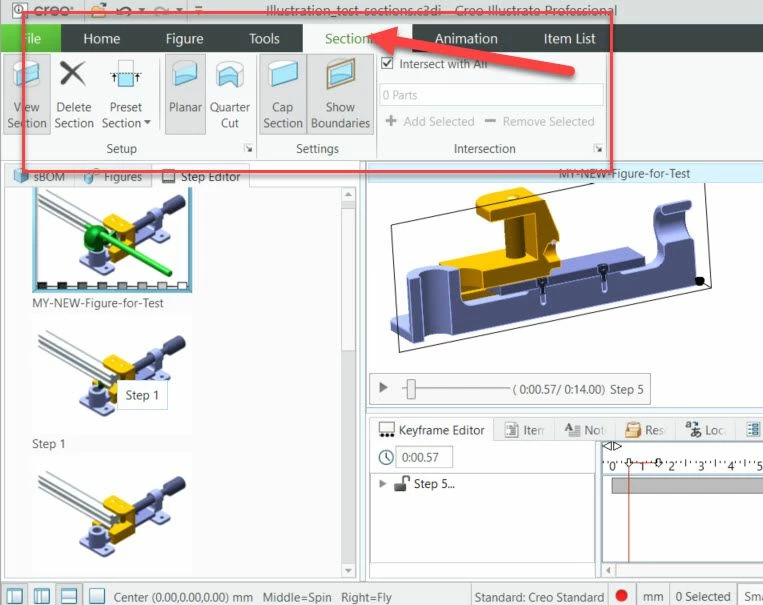Expand the Step 5 tree row

pyautogui.click(x=382, y=483)
